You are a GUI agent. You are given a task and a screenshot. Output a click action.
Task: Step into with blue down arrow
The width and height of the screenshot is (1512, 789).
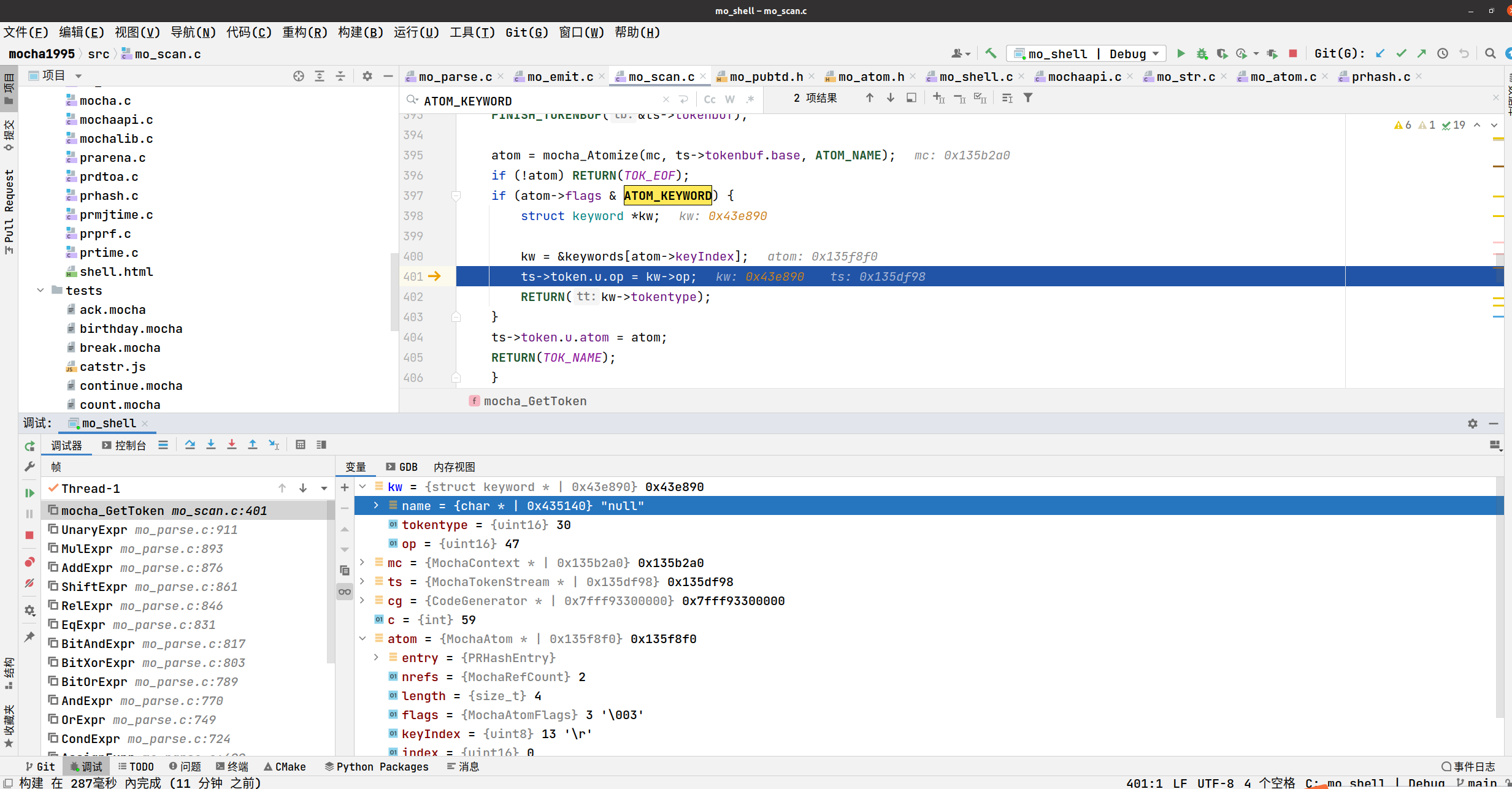click(x=211, y=445)
